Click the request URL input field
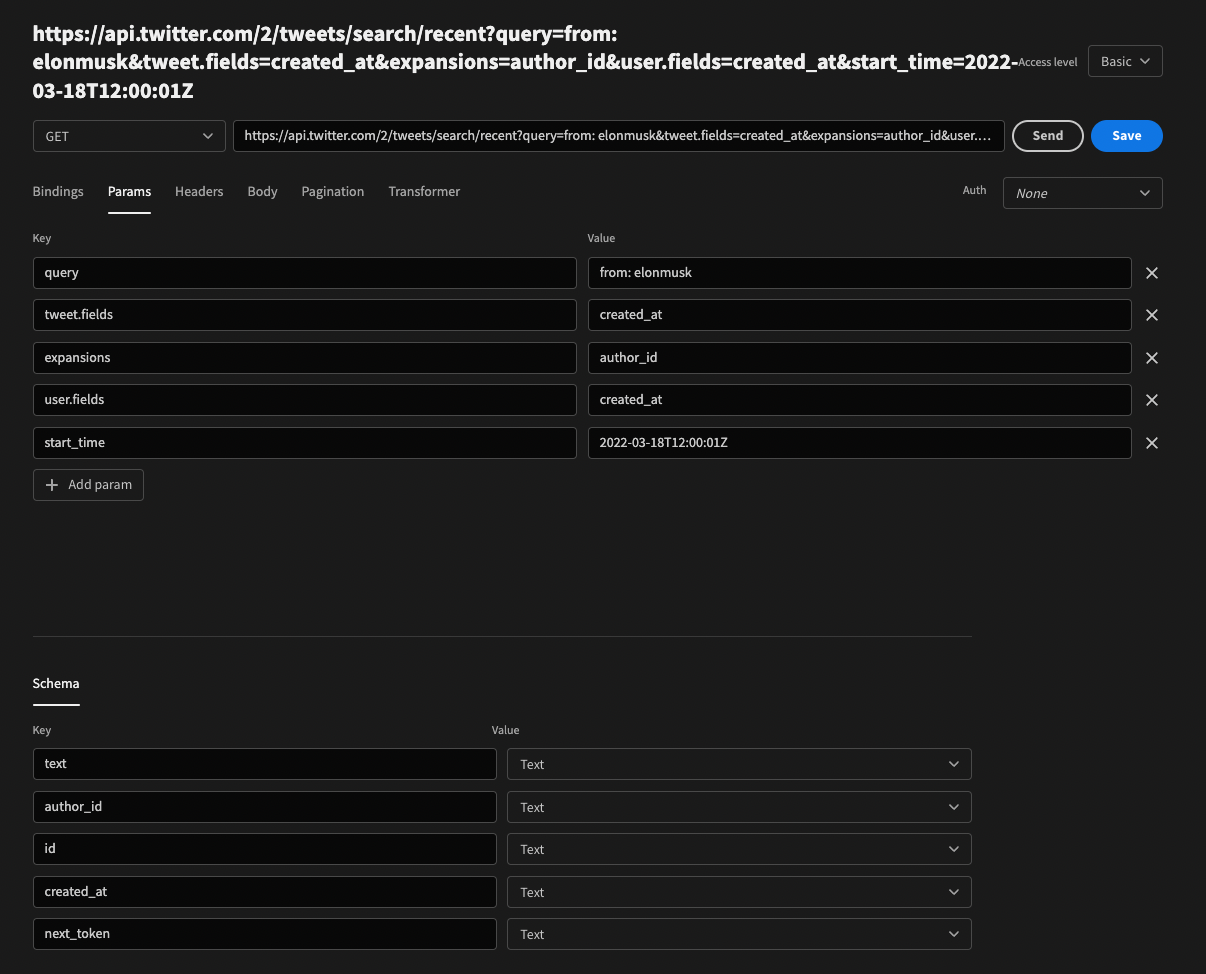The height and width of the screenshot is (974, 1206). pyautogui.click(x=618, y=135)
